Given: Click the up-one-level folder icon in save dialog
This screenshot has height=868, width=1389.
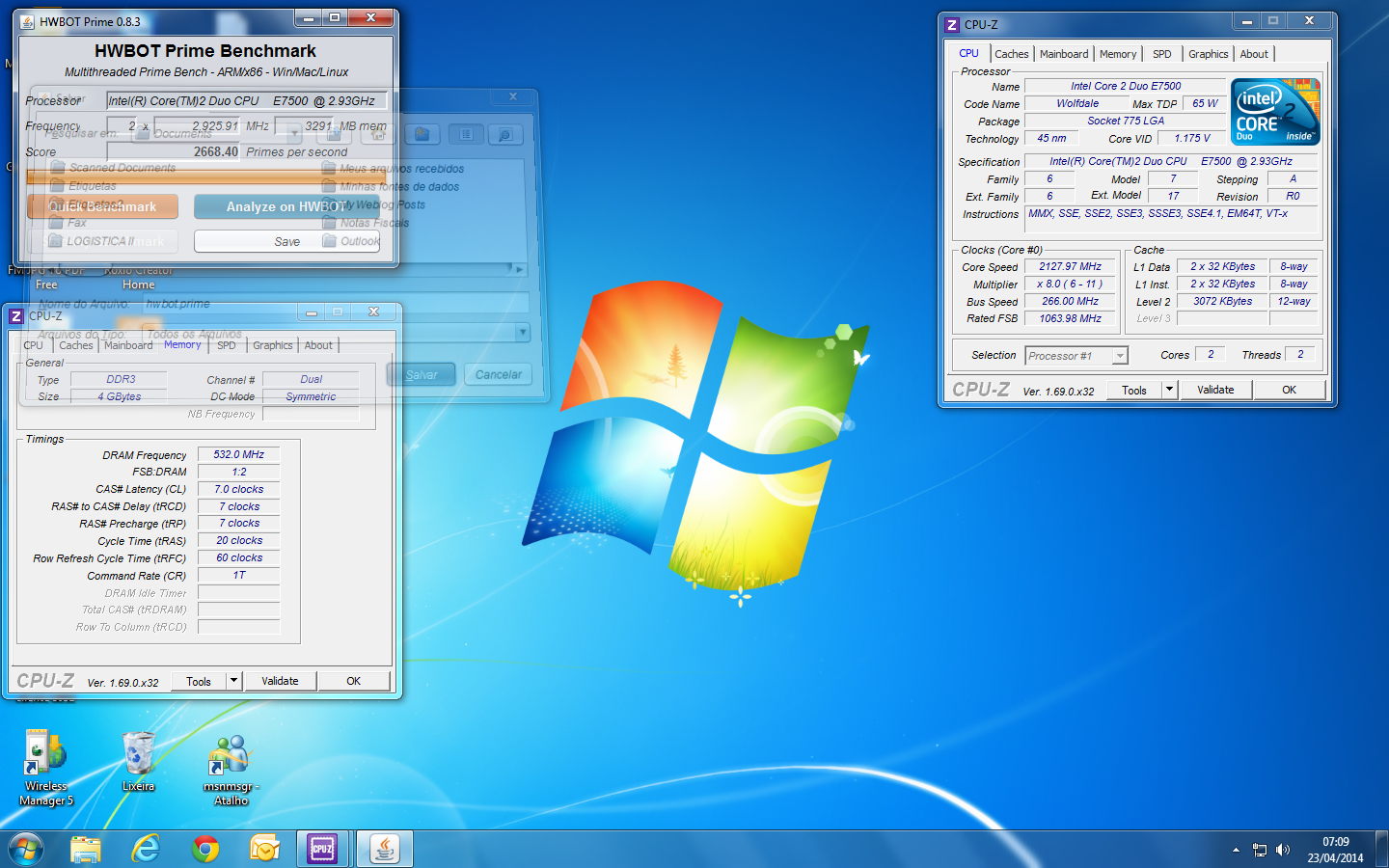Looking at the screenshot, I should (333, 134).
